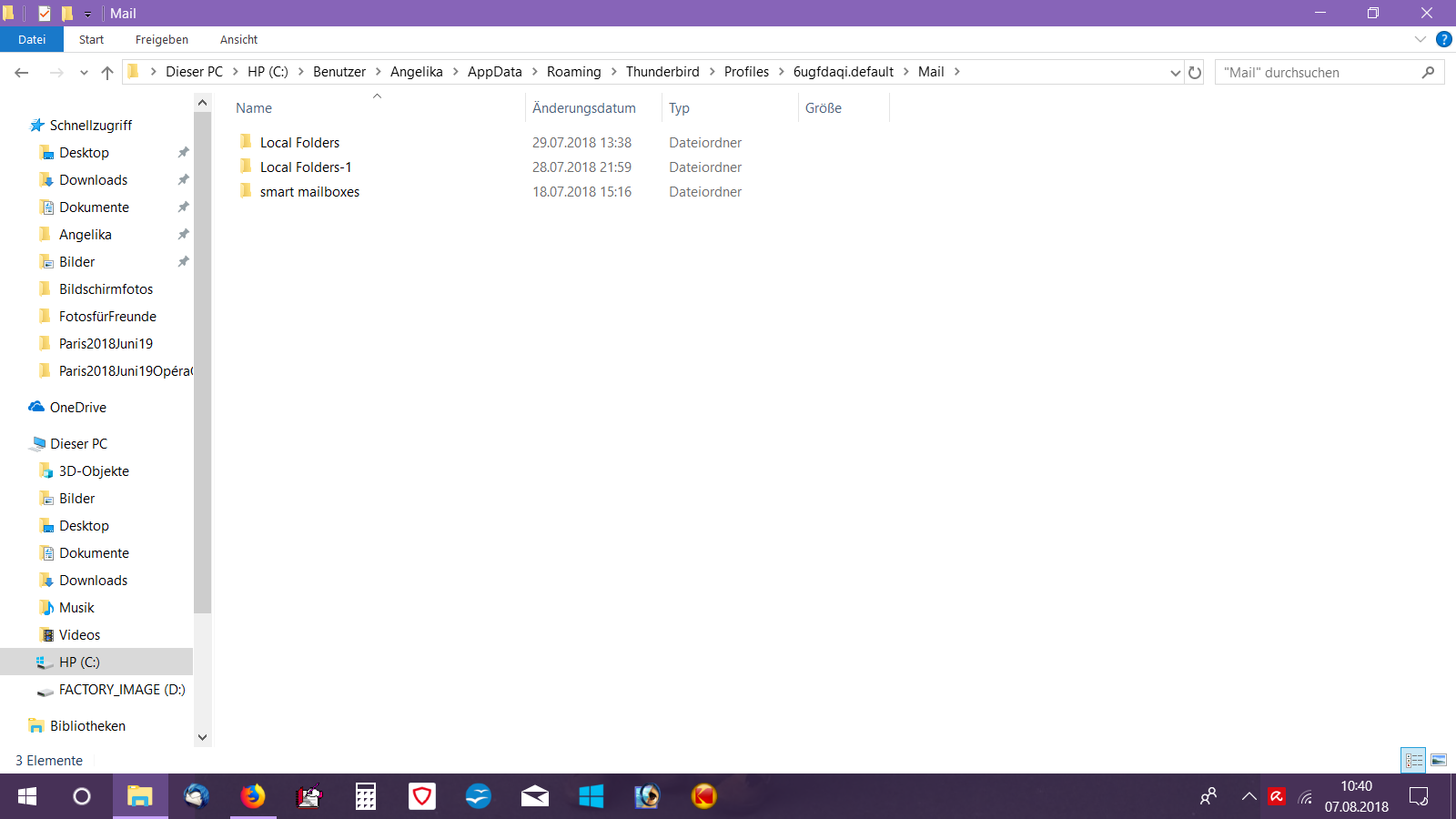Open the Explorer help icon
Viewport: 1456px width, 819px height.
click(1443, 39)
